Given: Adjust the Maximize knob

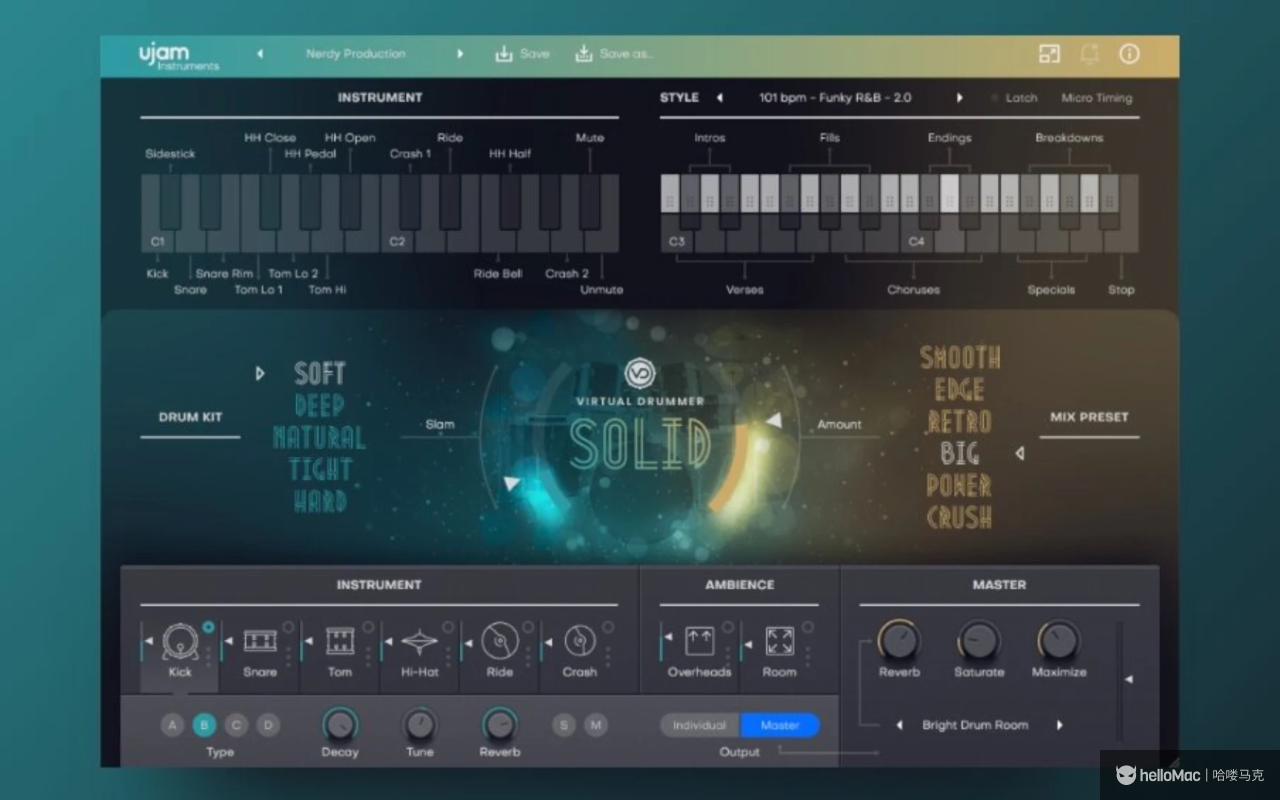Looking at the screenshot, I should [1059, 640].
